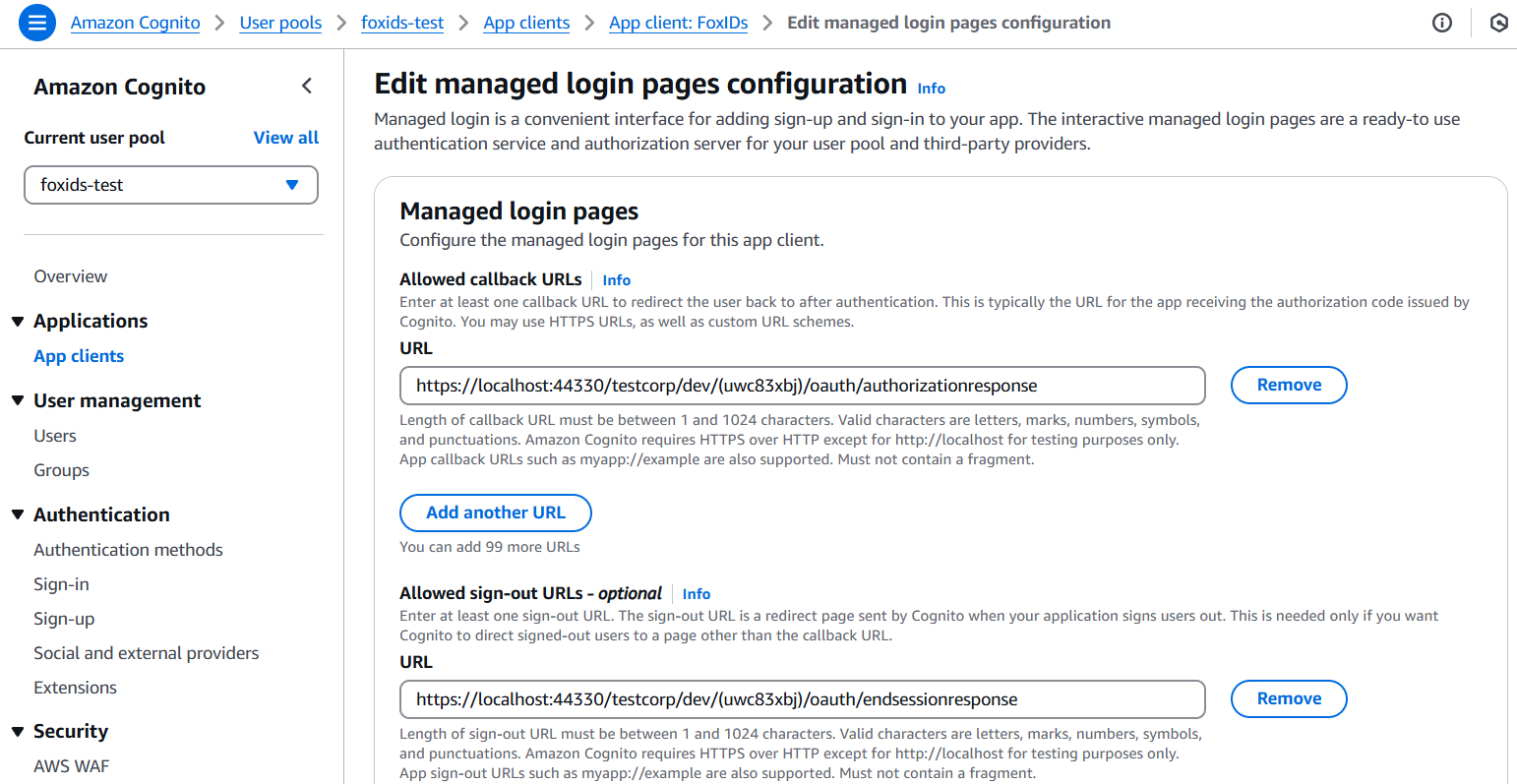Click Info next to Allowed callback URLs
1517x784 pixels.
(x=616, y=279)
